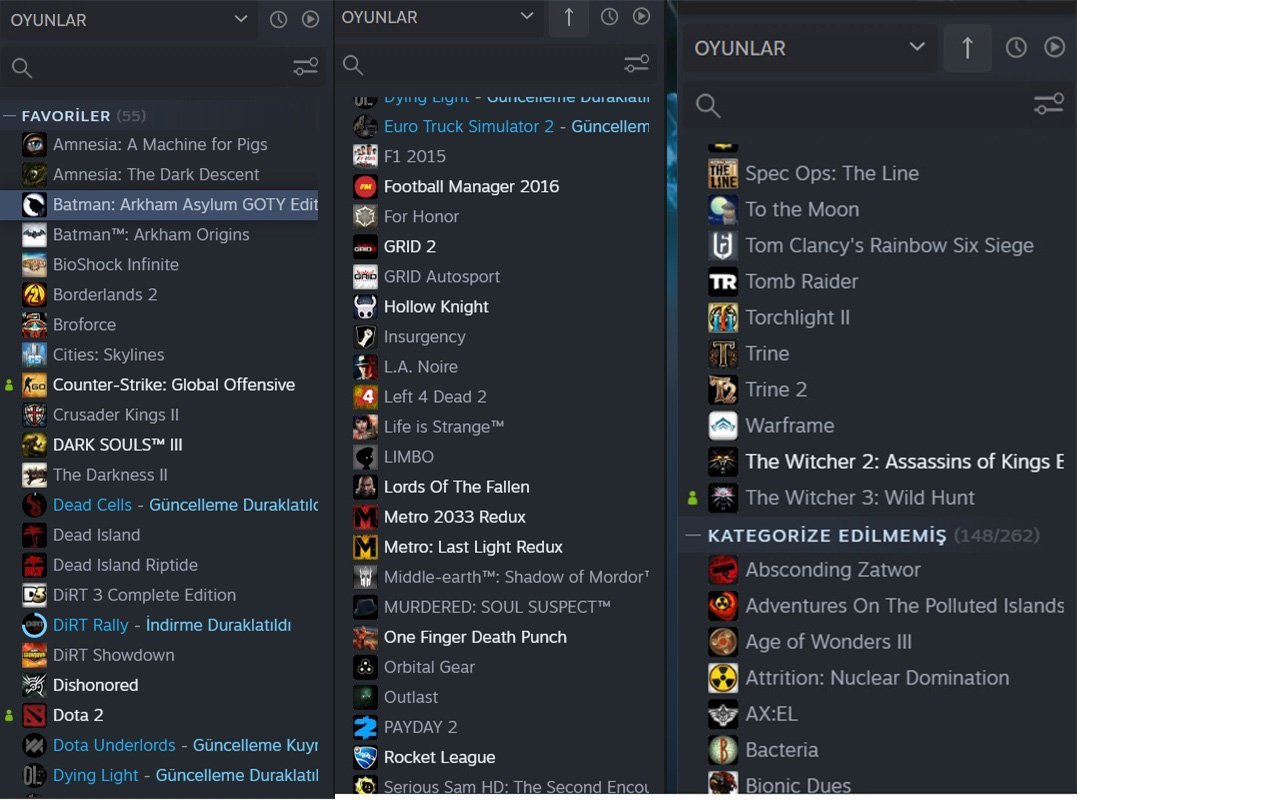Click the DiRT Rally paused download icon
The image size is (1280, 800).
click(x=34, y=625)
